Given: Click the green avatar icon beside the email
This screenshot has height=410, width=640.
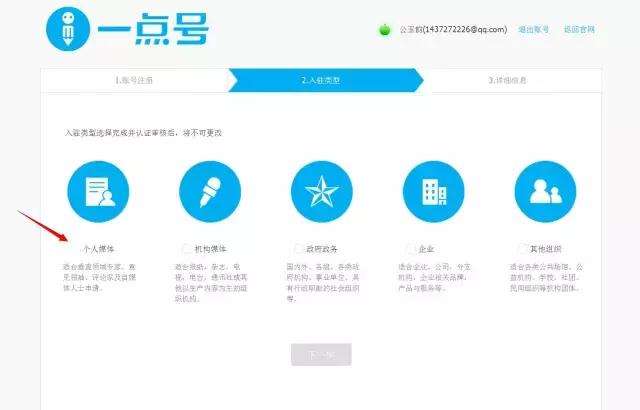Looking at the screenshot, I should (384, 30).
